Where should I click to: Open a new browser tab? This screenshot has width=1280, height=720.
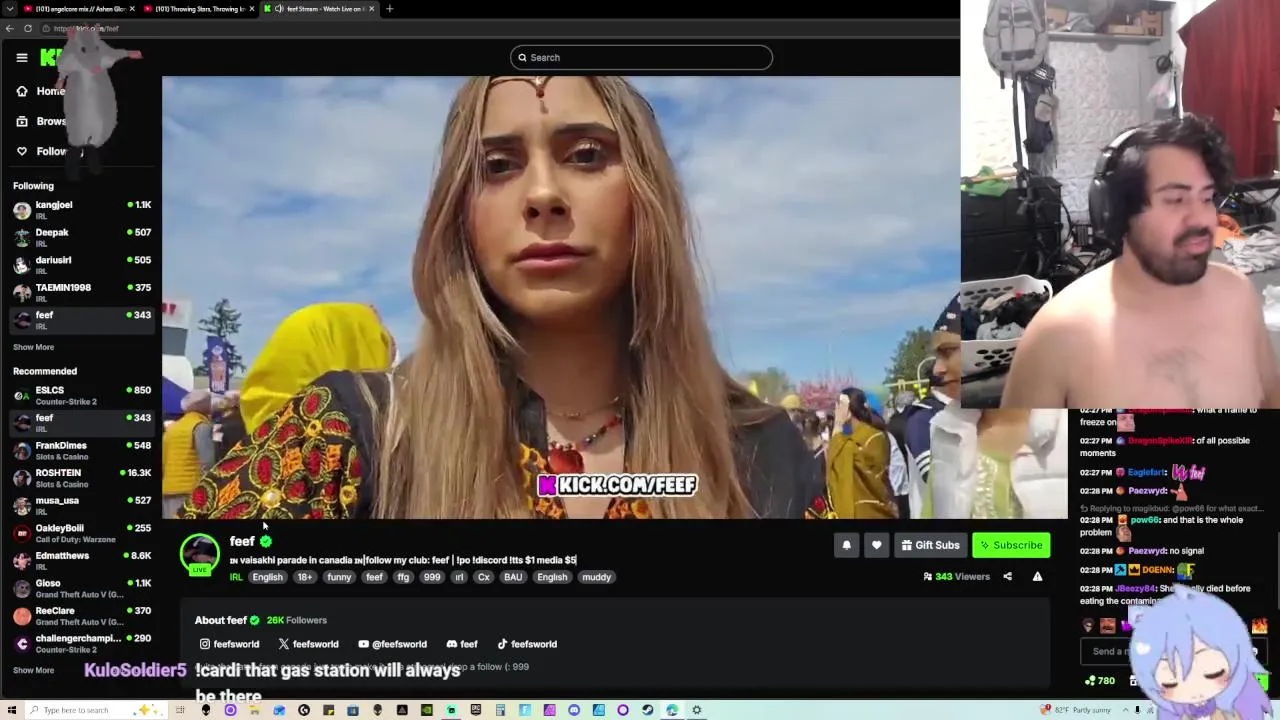[390, 9]
